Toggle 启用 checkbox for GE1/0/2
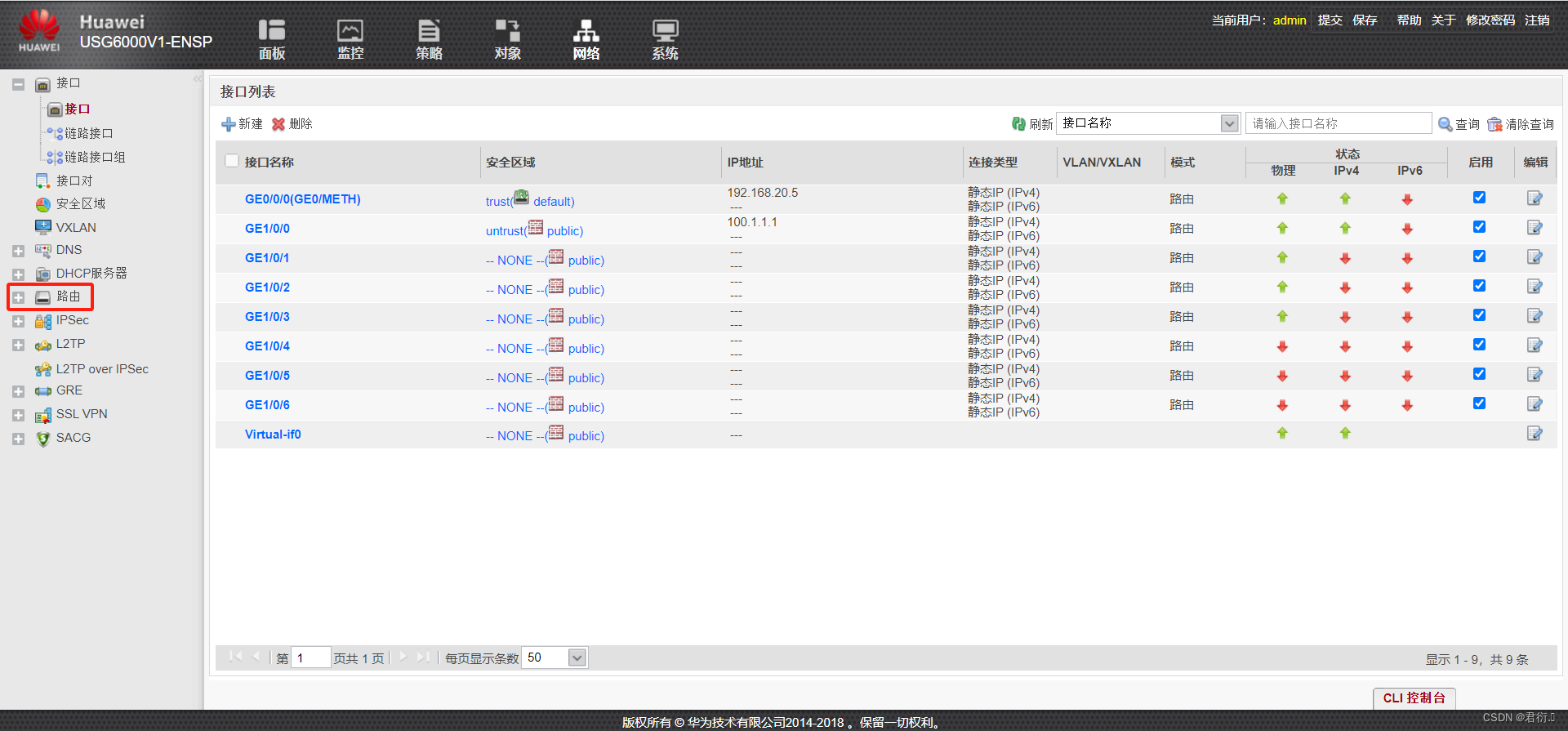 point(1479,286)
